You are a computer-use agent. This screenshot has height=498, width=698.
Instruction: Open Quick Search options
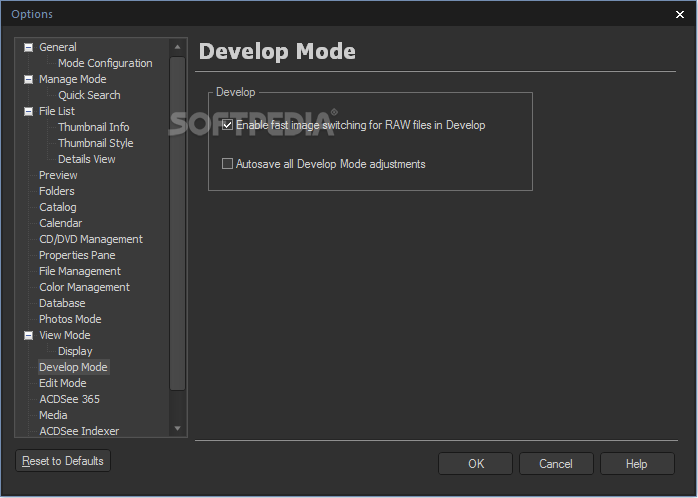click(89, 95)
